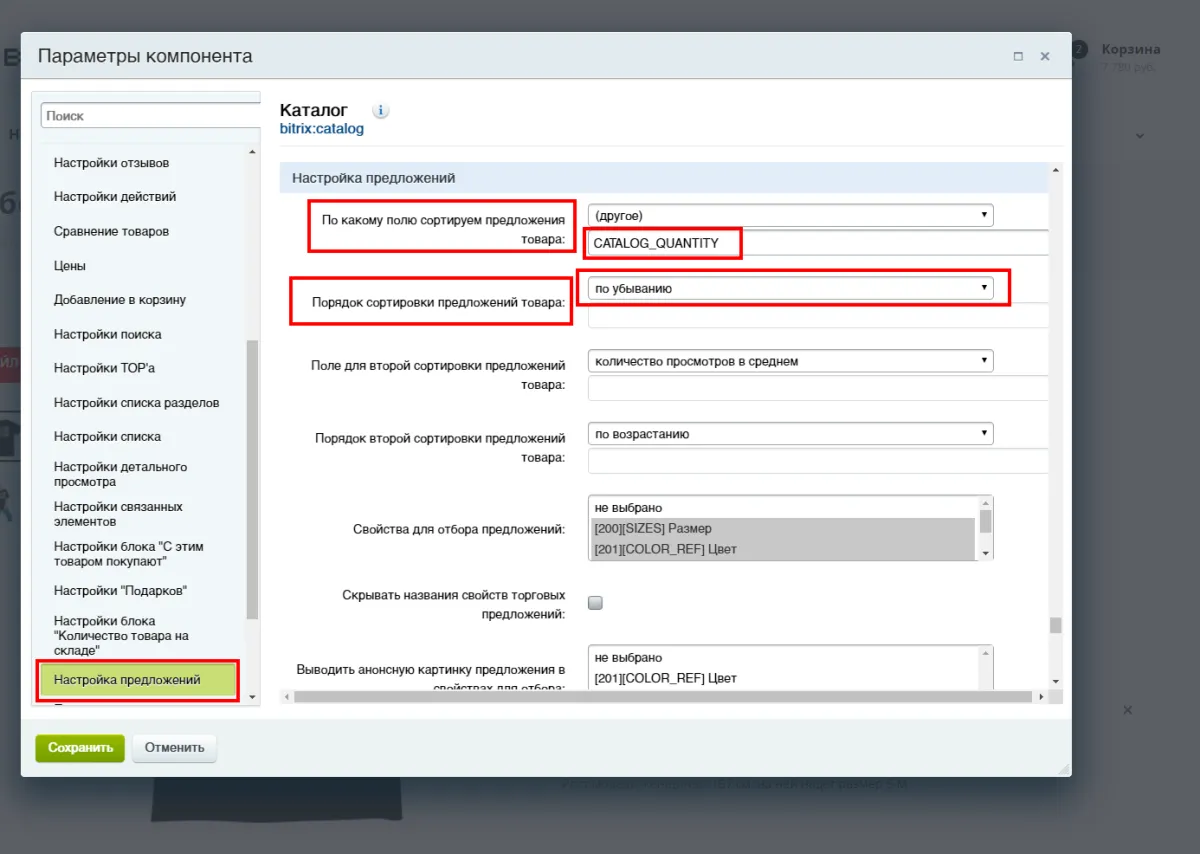Open Настройки блока "С этим товаром покупают"
Viewport: 1200px width, 854px height.
(x=129, y=554)
